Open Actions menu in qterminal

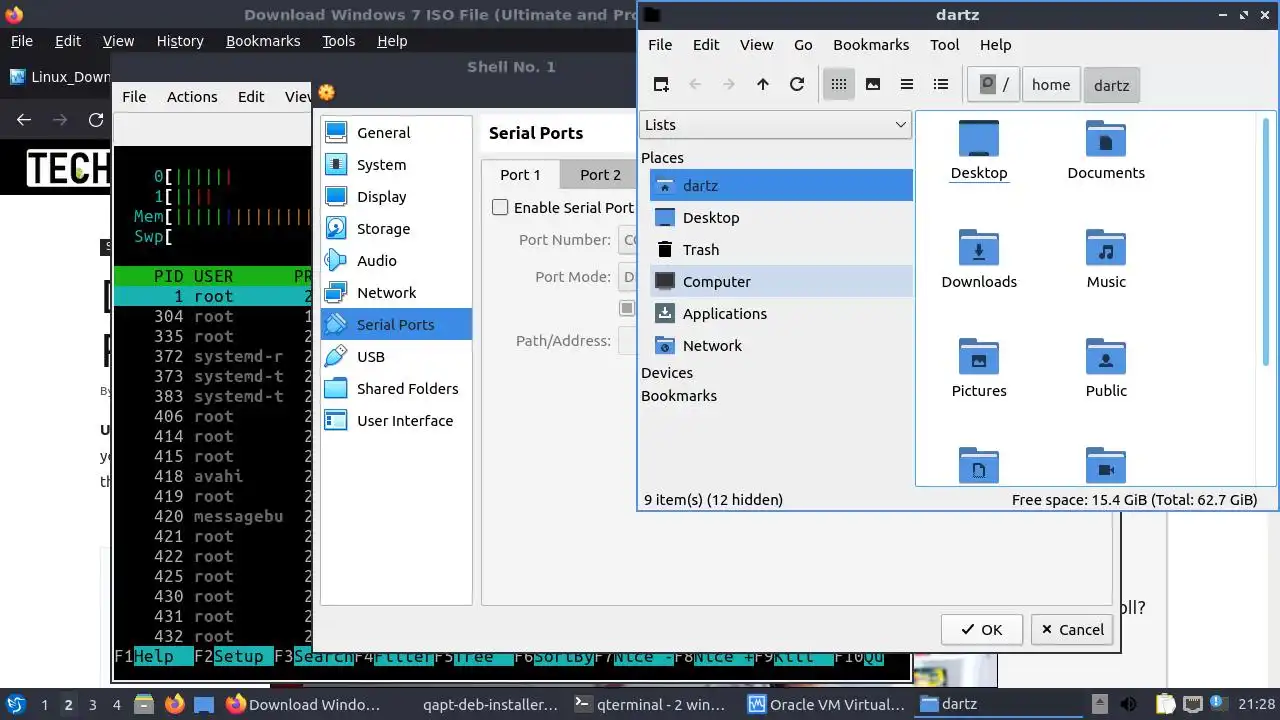point(192,96)
